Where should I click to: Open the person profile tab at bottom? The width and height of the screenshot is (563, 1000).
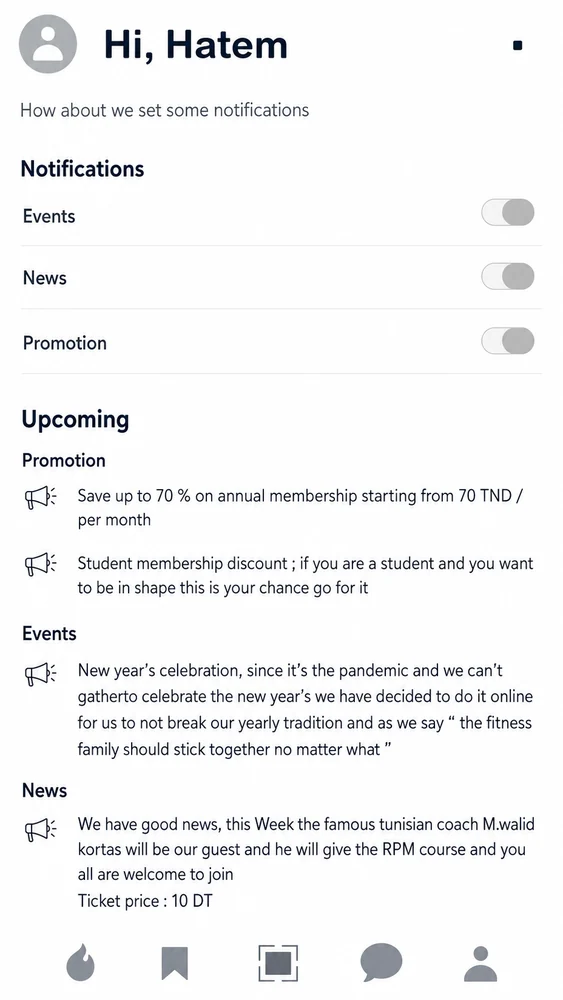(x=481, y=963)
